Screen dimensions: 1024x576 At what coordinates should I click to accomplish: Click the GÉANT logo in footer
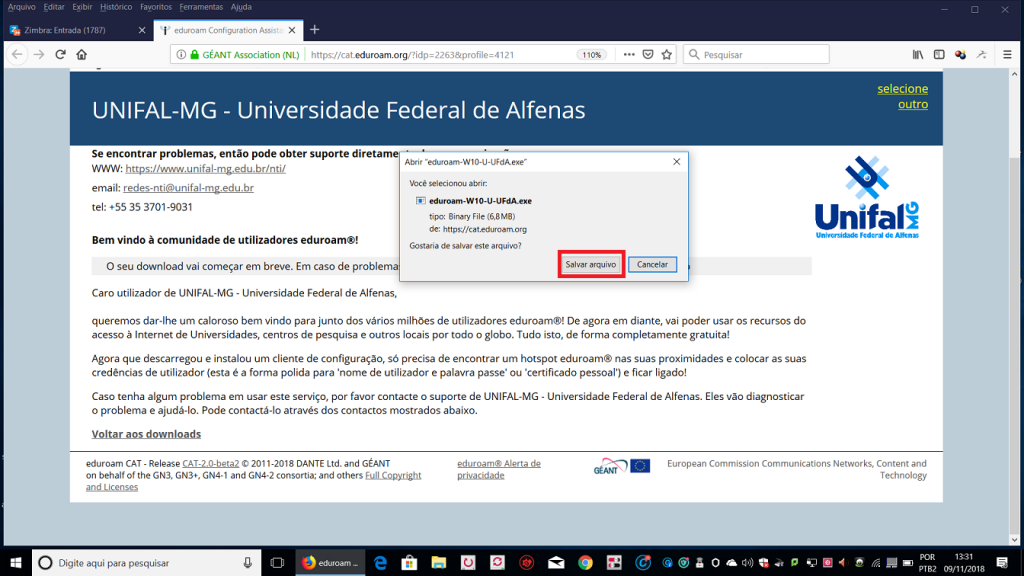[x=610, y=466]
